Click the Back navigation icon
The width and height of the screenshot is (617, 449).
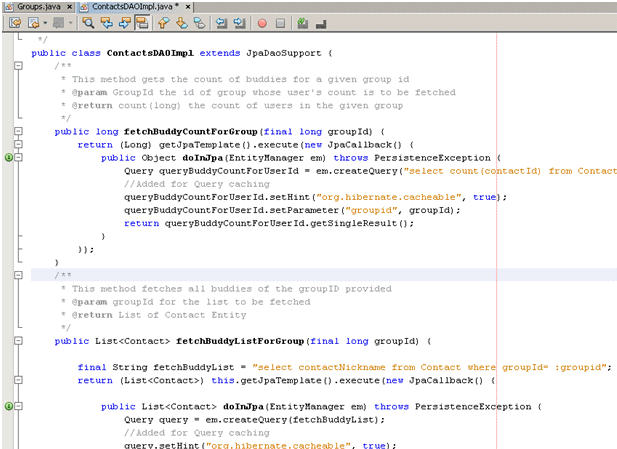(x=33, y=23)
